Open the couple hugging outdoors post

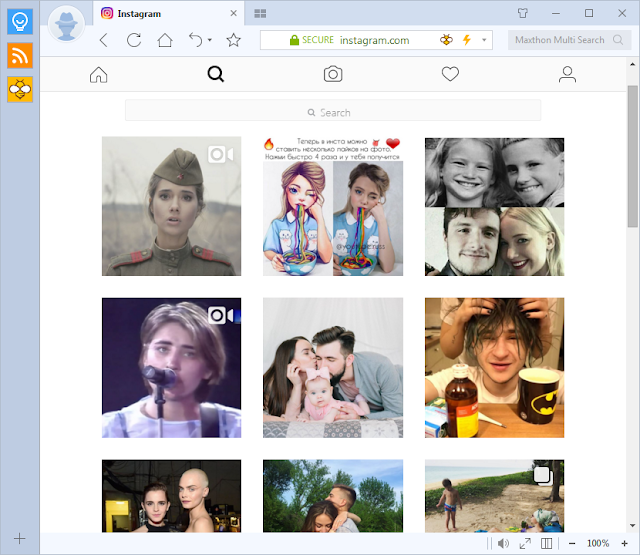tap(333, 496)
